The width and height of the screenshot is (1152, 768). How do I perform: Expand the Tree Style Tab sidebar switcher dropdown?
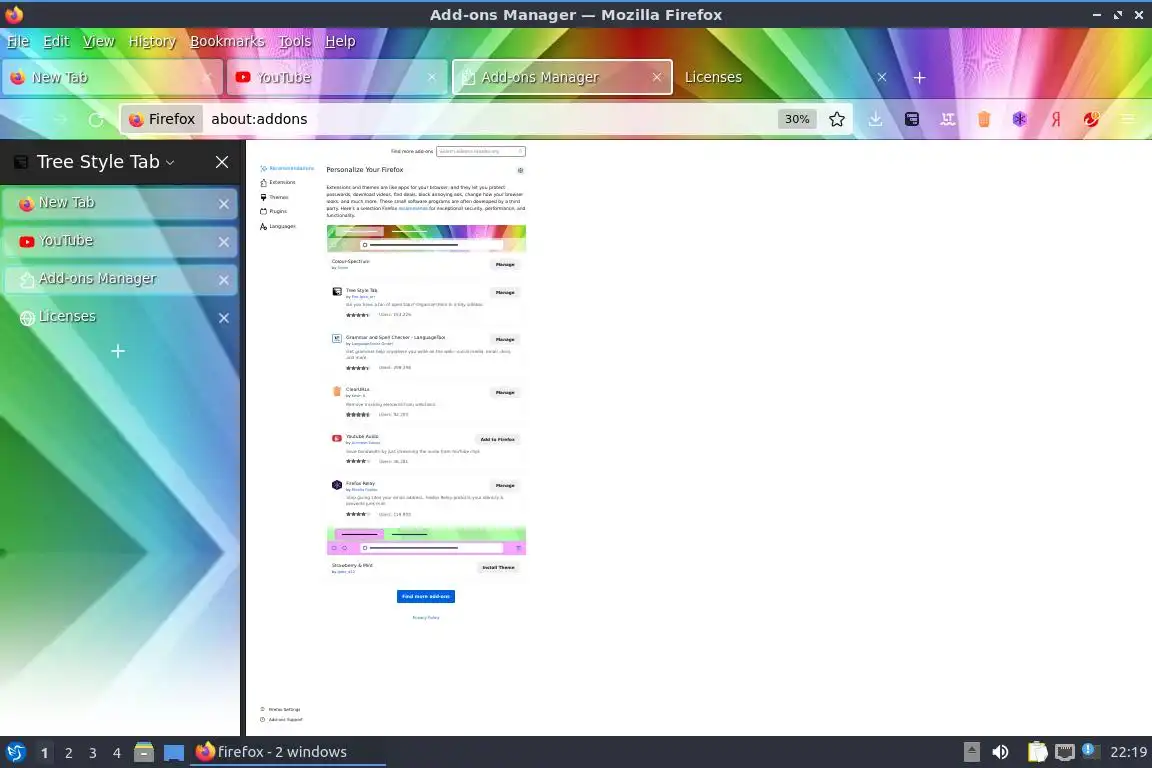(170, 162)
